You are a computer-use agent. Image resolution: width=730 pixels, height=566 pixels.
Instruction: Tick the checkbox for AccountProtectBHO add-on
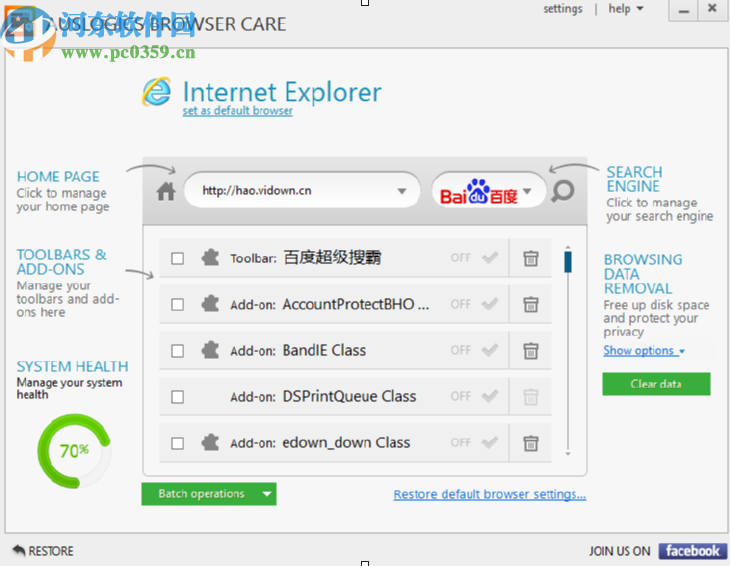click(x=177, y=304)
